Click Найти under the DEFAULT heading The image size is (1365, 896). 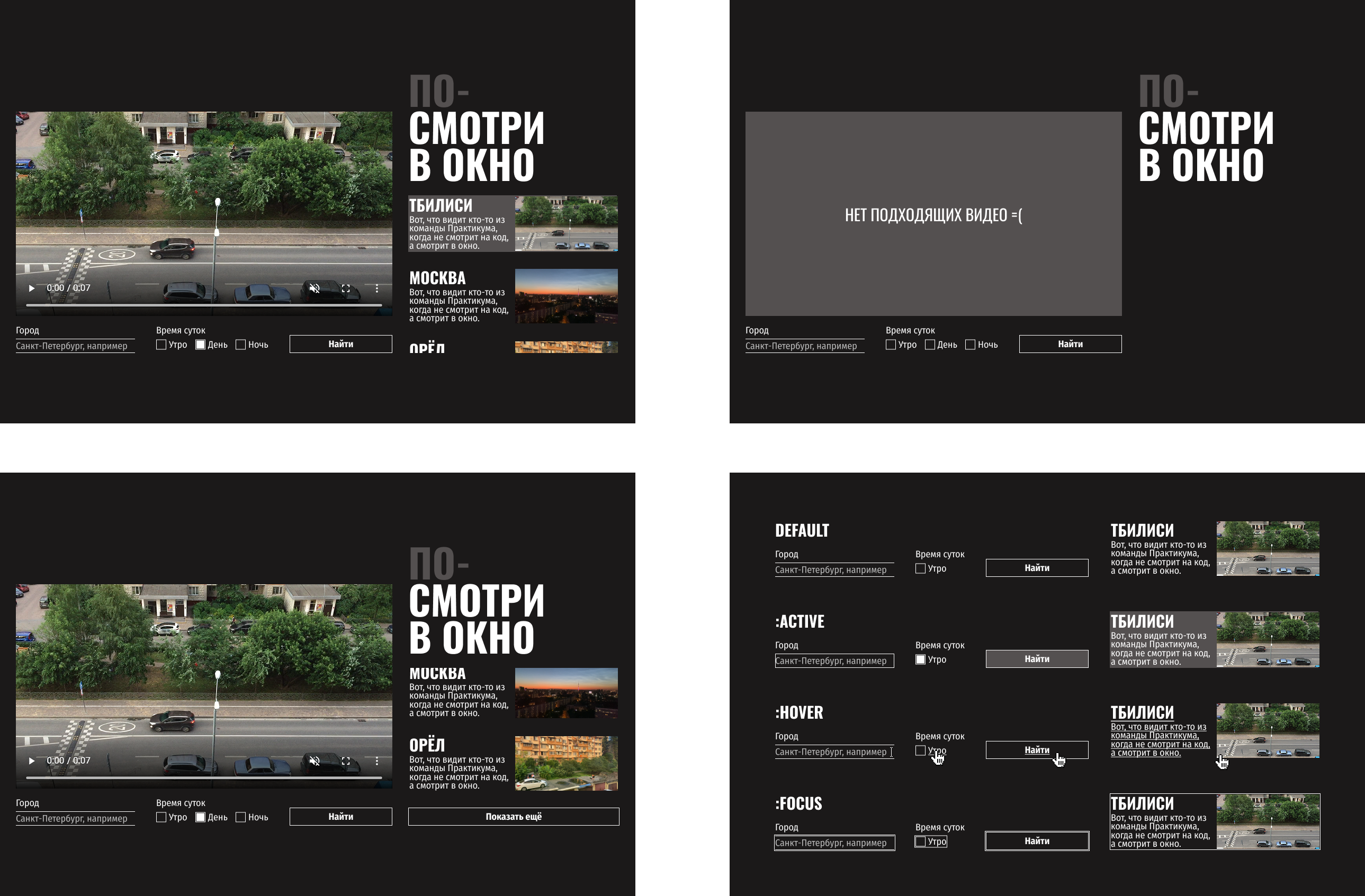pyautogui.click(x=1036, y=567)
